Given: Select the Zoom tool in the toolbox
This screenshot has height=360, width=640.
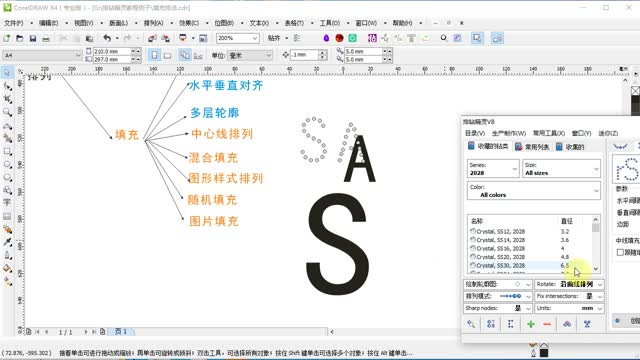Looking at the screenshot, I should tap(7, 112).
